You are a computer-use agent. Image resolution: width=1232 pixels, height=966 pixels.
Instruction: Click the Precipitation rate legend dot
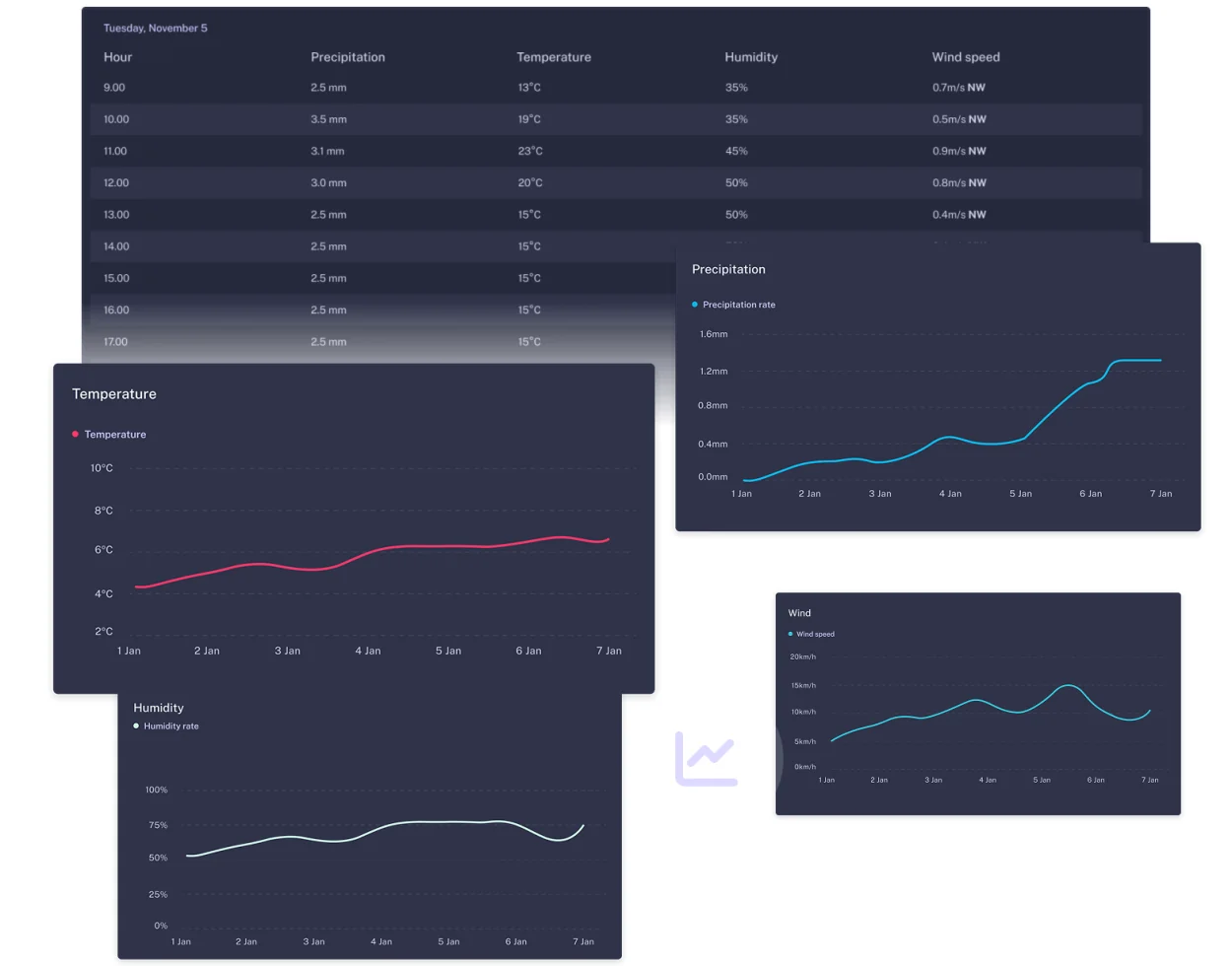coord(695,305)
